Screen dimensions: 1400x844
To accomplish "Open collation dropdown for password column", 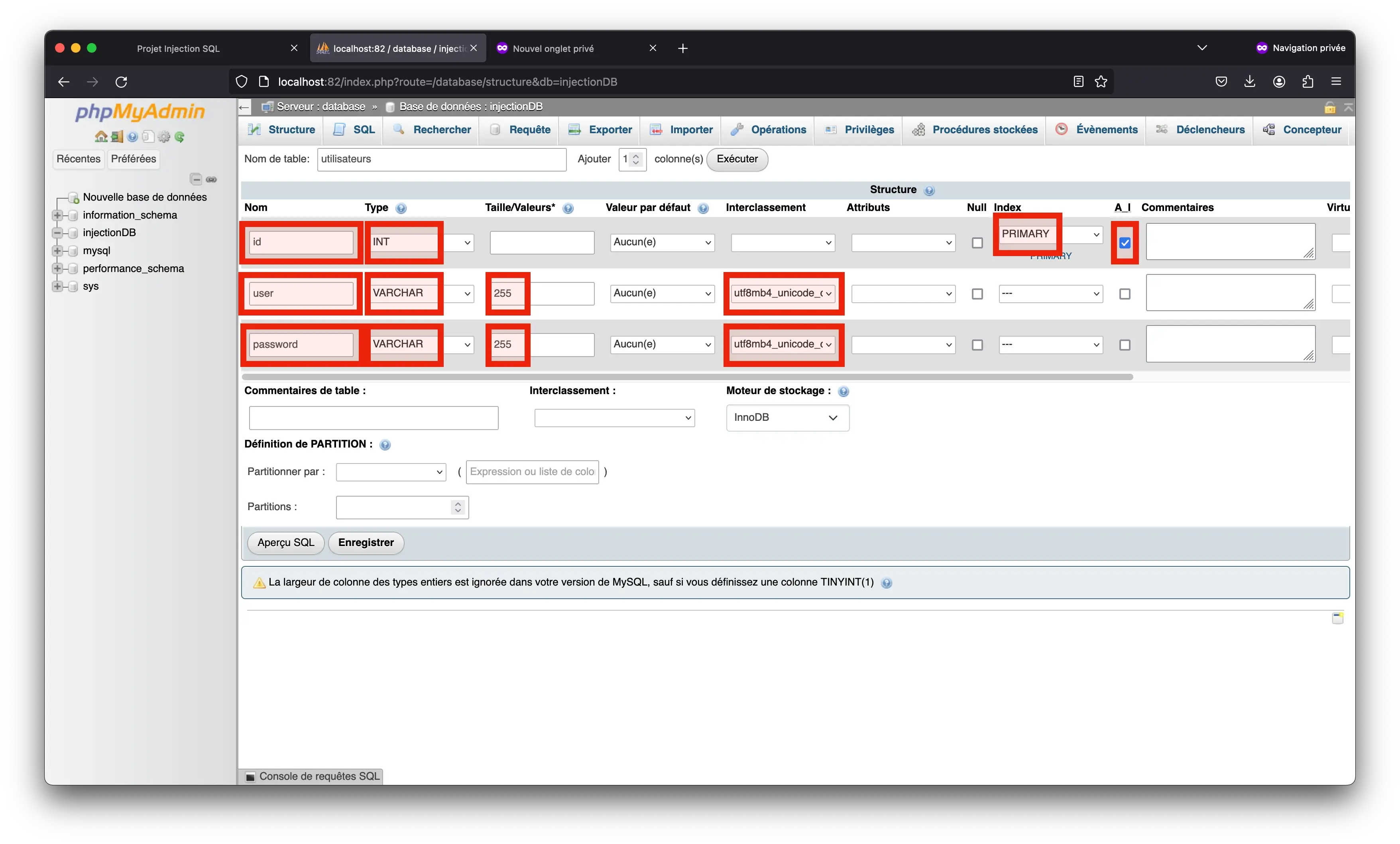I will click(783, 345).
